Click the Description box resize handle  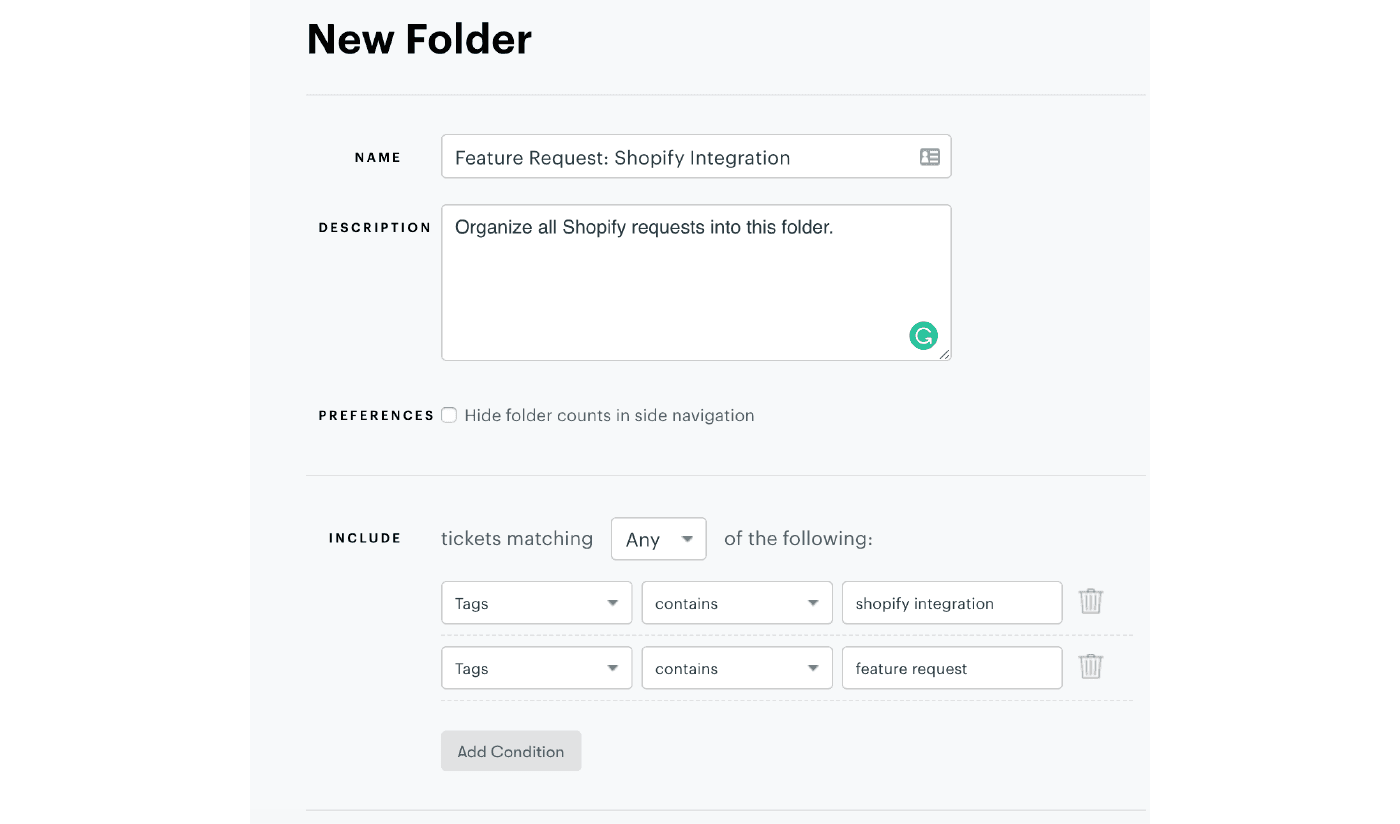[945, 354]
